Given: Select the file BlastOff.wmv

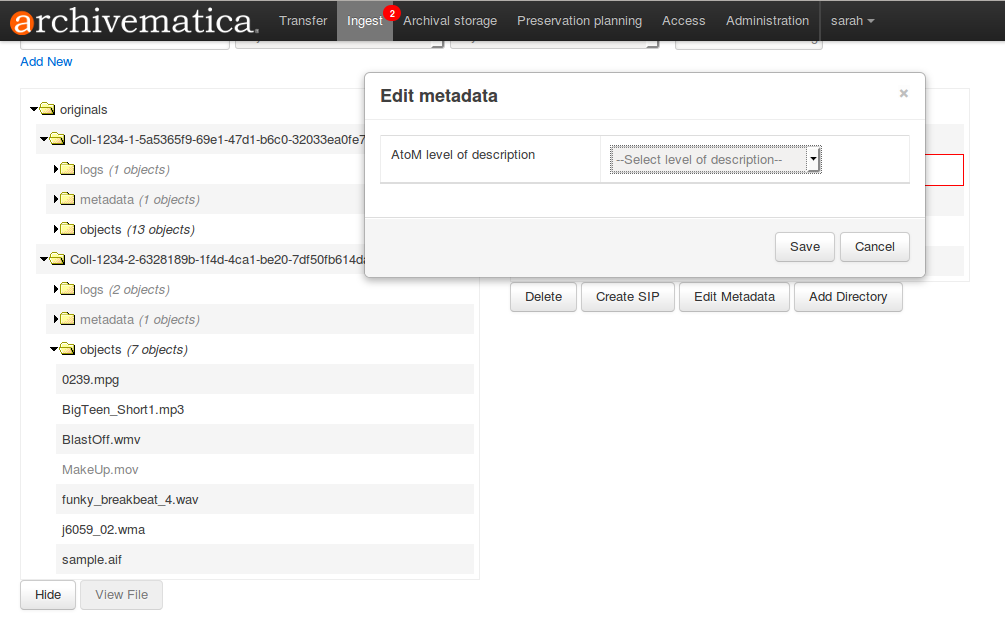Looking at the screenshot, I should click(94, 439).
